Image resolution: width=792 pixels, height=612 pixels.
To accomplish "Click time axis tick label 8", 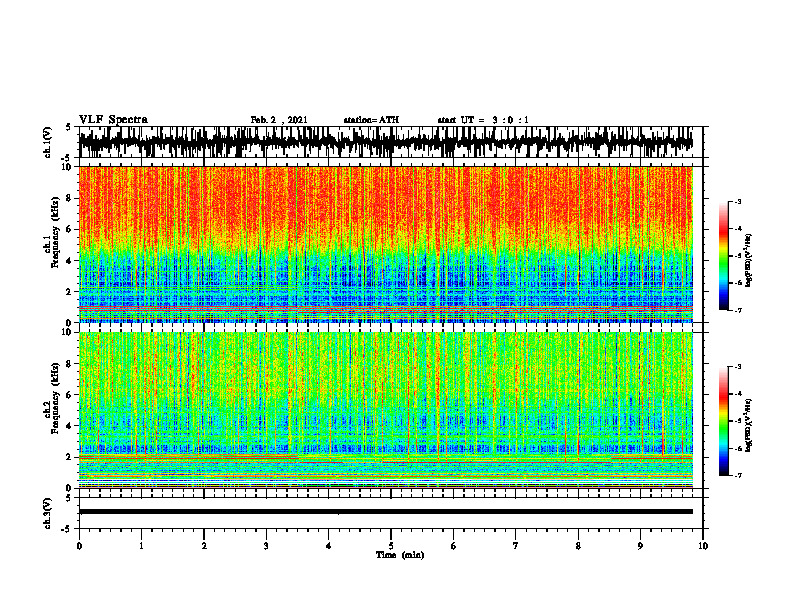I will tap(578, 546).
